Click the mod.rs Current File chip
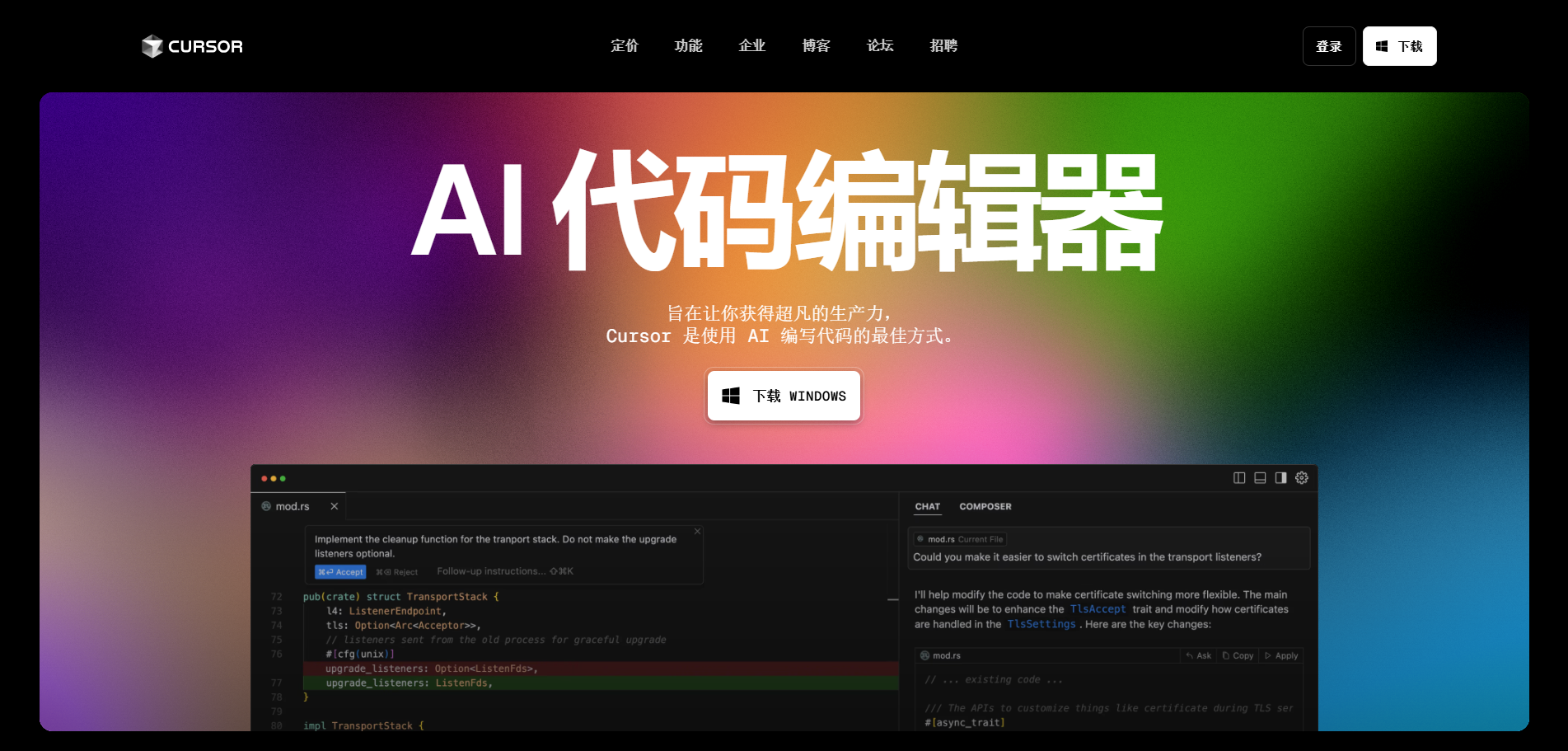Screen dimensions: 1568x751 [960, 539]
